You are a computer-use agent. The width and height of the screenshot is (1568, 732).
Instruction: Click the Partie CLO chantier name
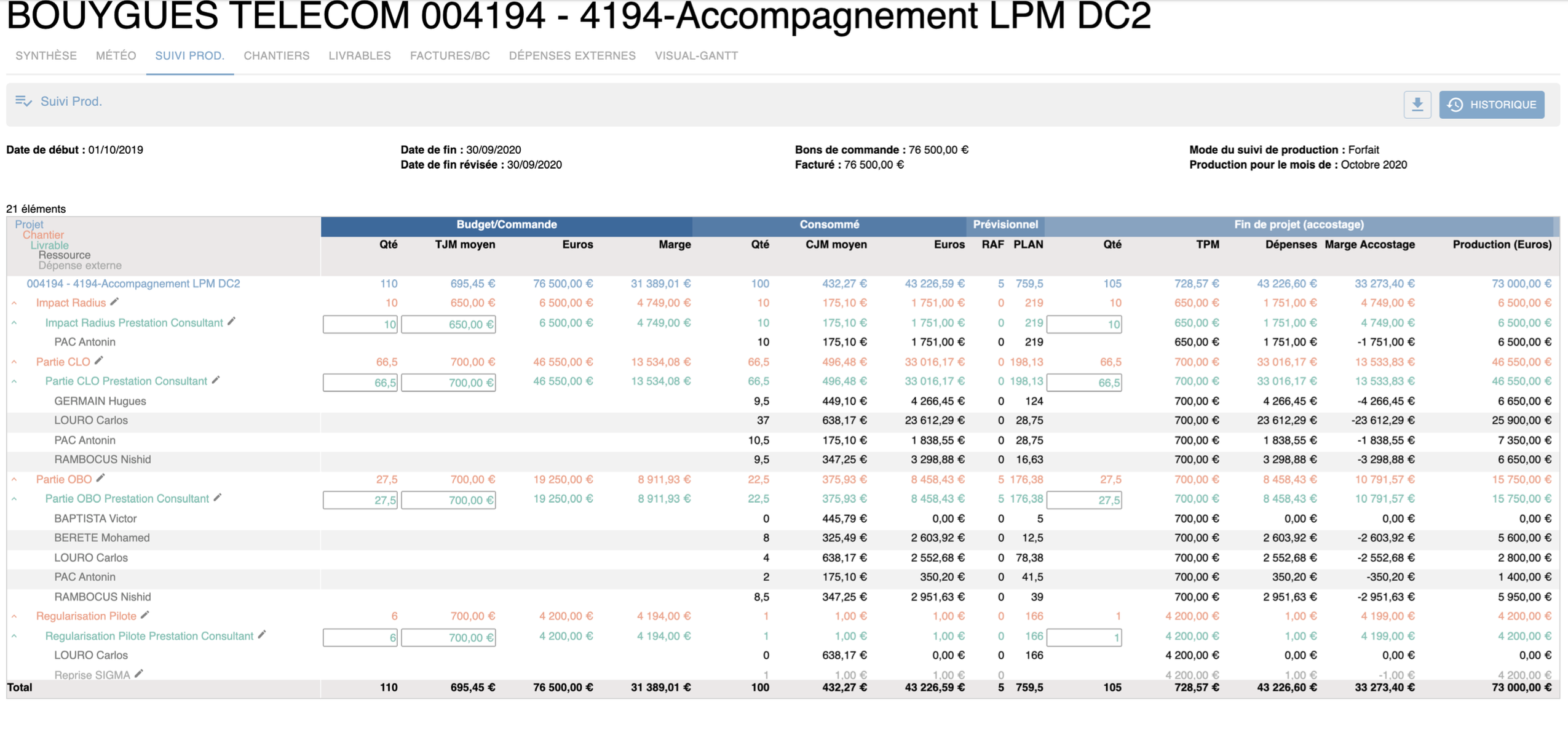pyautogui.click(x=63, y=362)
